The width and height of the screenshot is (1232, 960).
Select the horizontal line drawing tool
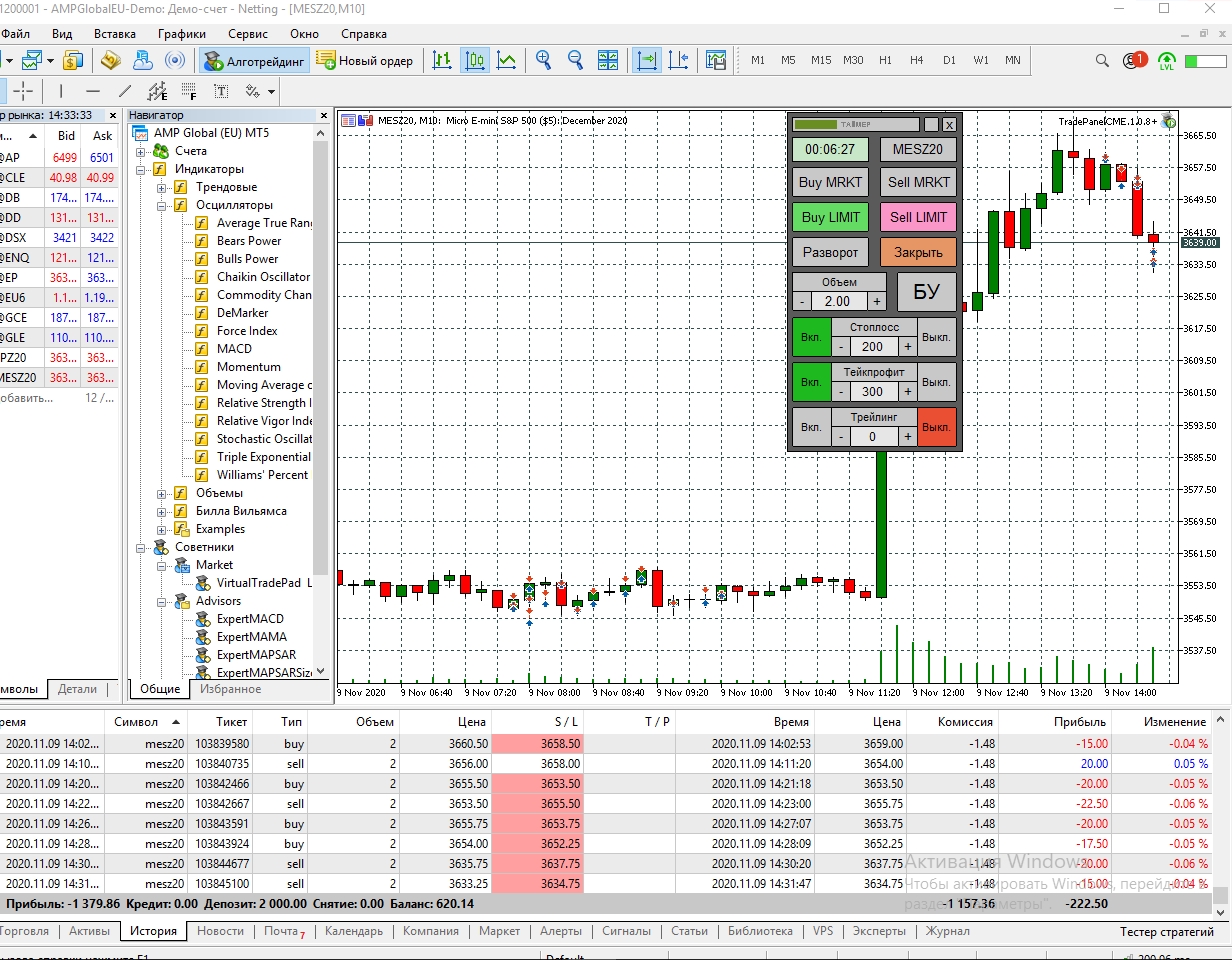(93, 91)
